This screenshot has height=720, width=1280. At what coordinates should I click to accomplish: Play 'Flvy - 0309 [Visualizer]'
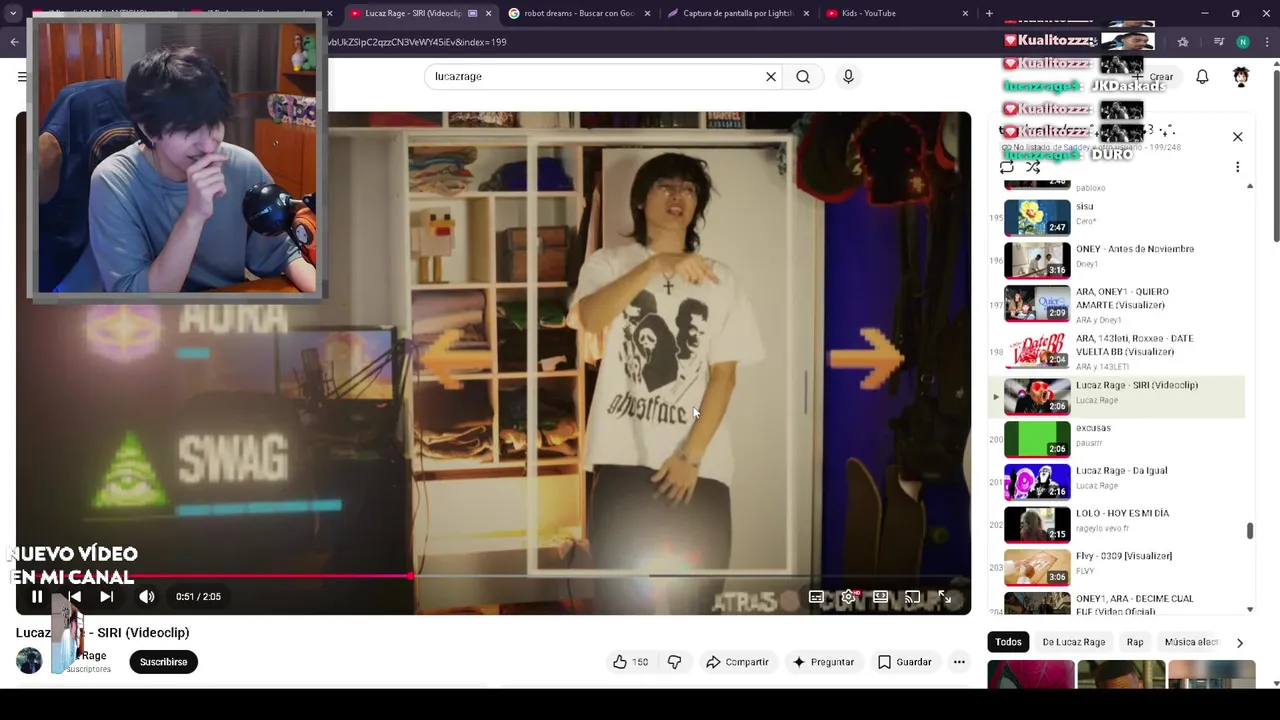pos(1117,567)
